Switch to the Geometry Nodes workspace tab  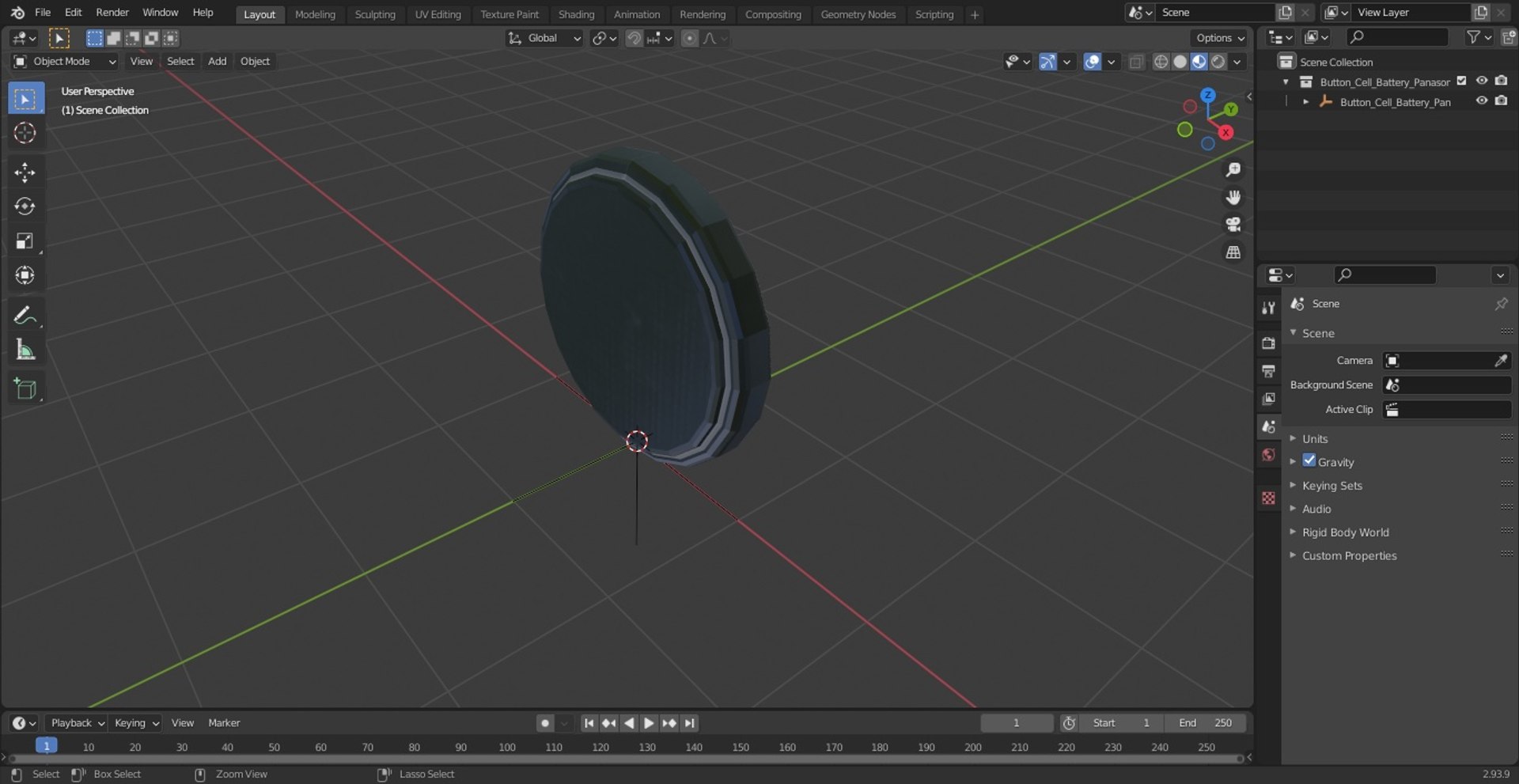pos(858,14)
